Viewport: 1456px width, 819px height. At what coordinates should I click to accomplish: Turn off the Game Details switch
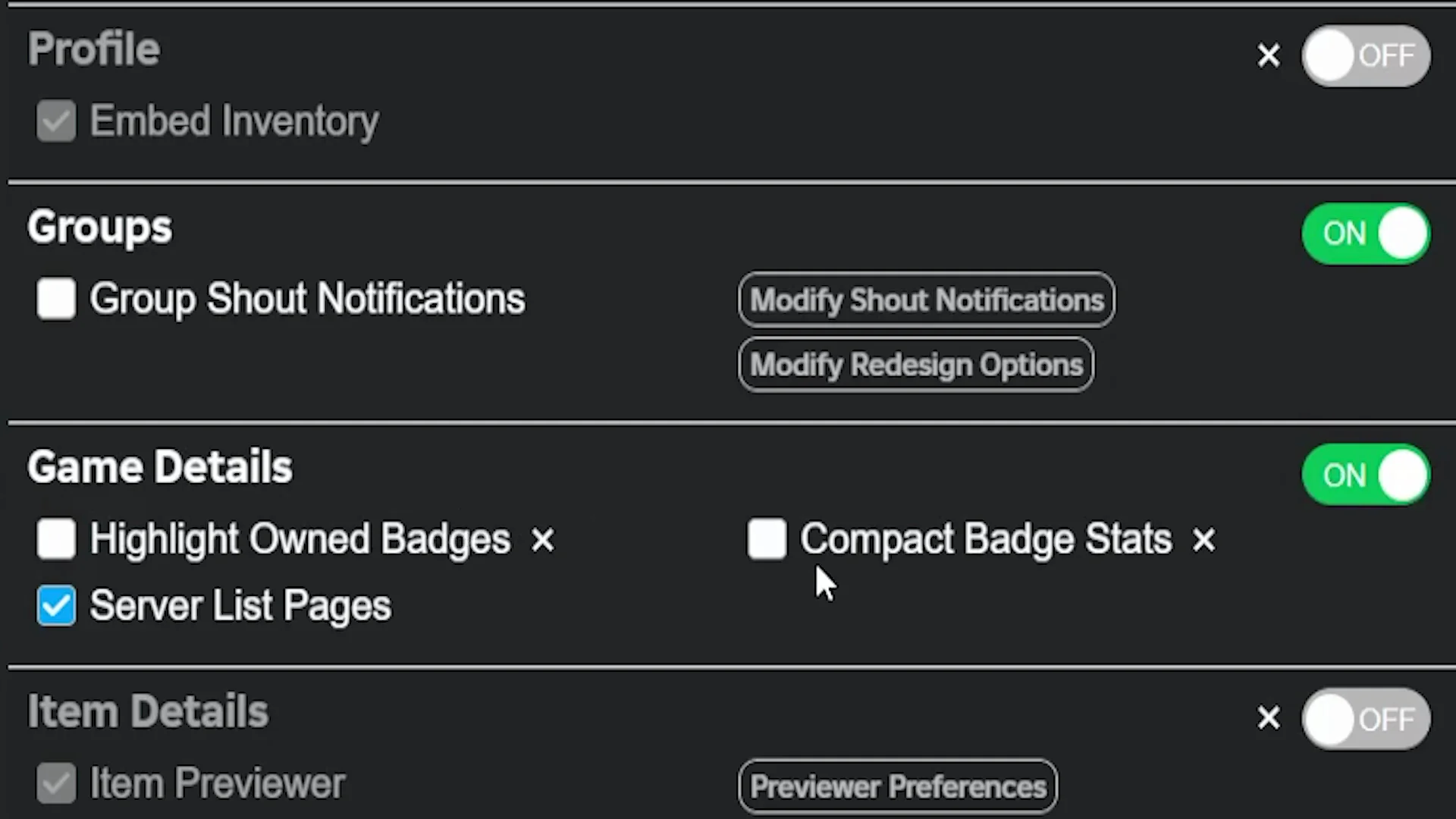tap(1366, 475)
